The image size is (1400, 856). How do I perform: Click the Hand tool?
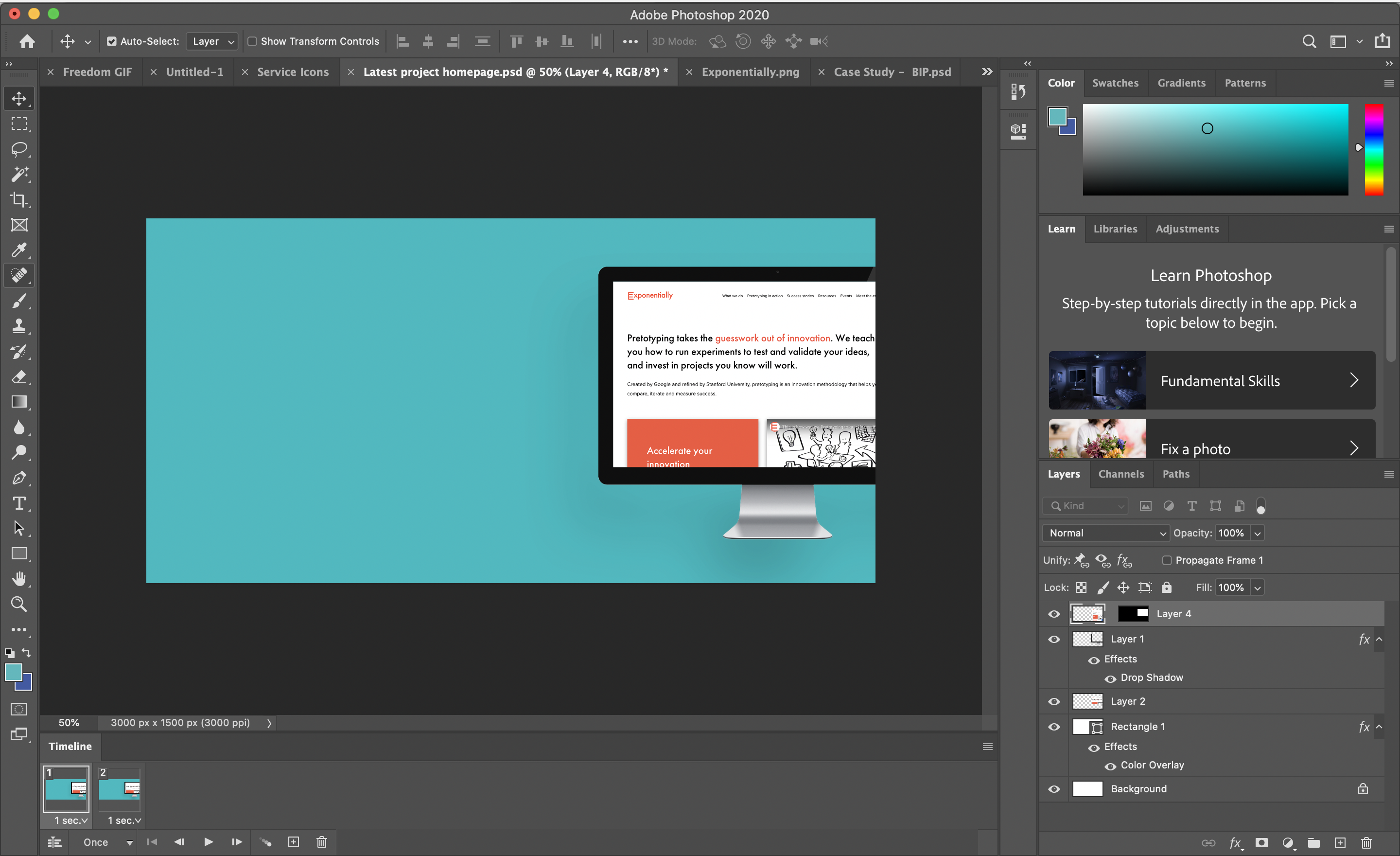(x=19, y=579)
